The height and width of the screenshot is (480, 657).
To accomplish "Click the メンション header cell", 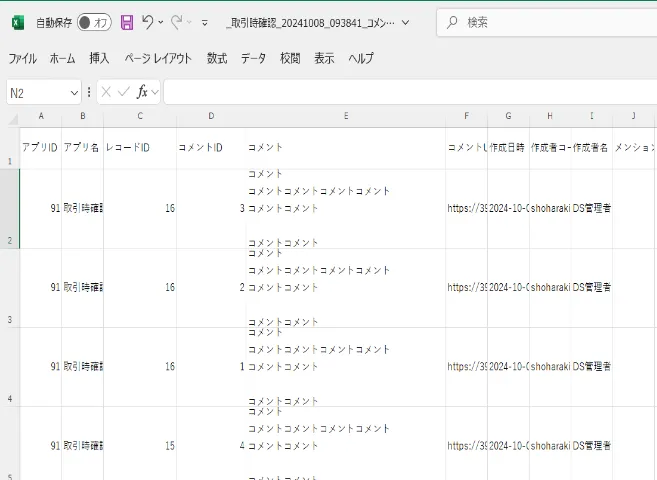I will pos(633,148).
